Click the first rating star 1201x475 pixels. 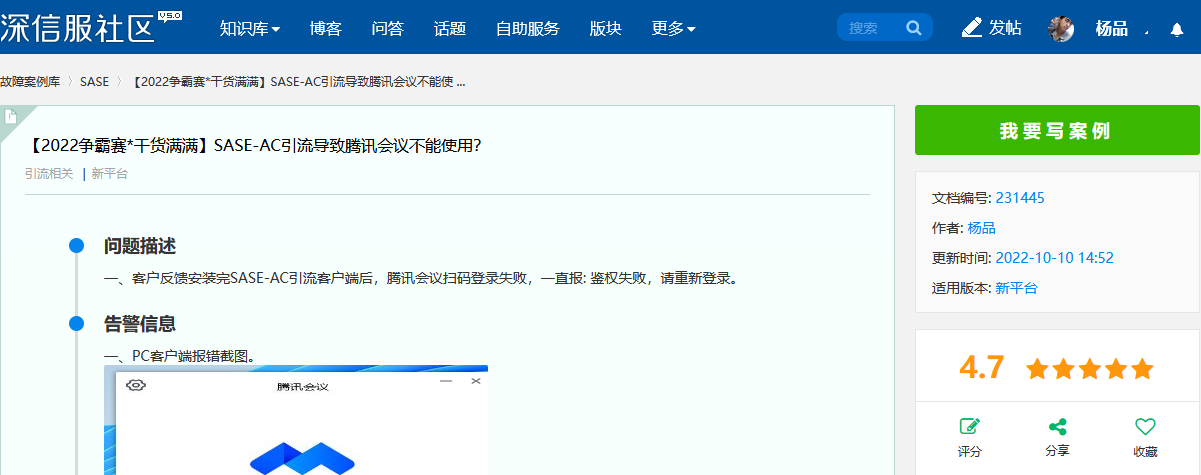click(1037, 369)
